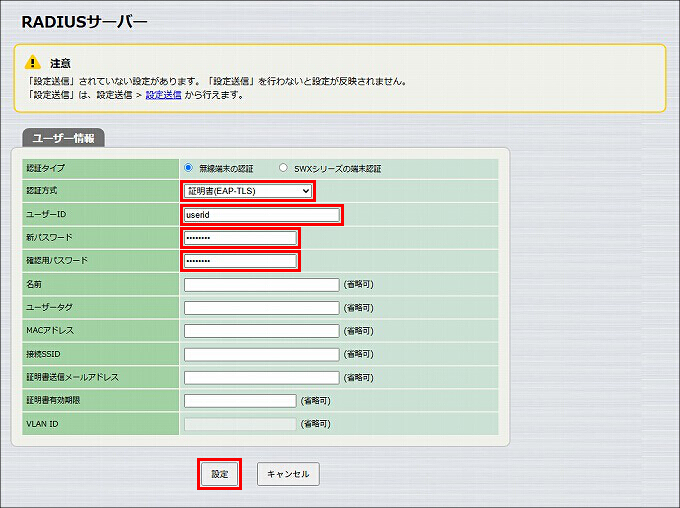Screen dimensions: 680x508
Task: Click the 認証方式 row label
Action: pos(42,190)
